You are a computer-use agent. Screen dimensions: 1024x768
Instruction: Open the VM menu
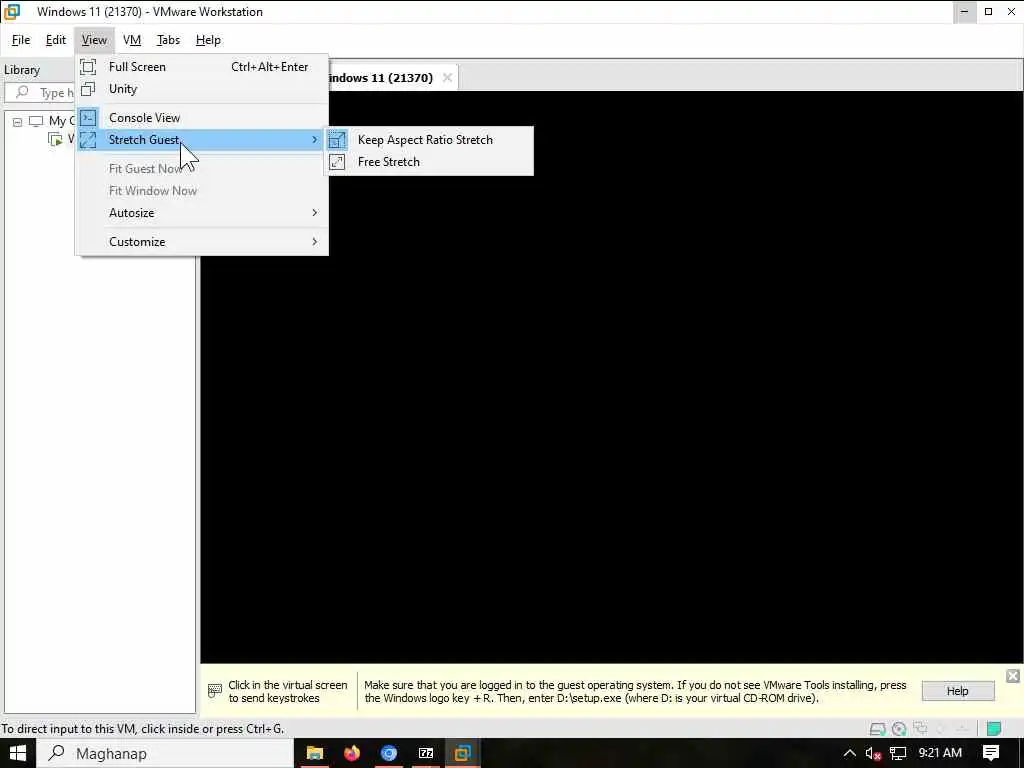click(132, 40)
